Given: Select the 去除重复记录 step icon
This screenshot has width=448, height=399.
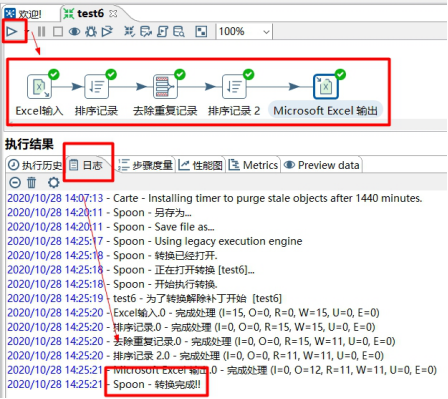Looking at the screenshot, I should (x=165, y=87).
